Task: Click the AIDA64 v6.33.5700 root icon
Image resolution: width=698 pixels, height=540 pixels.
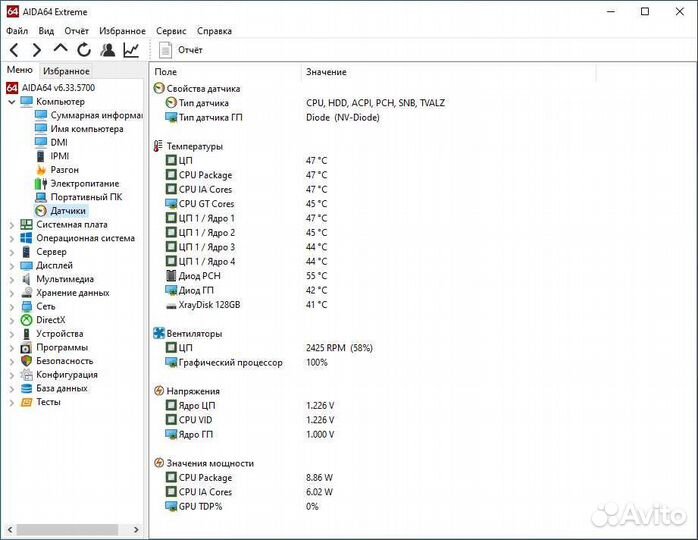Action: tap(12, 88)
